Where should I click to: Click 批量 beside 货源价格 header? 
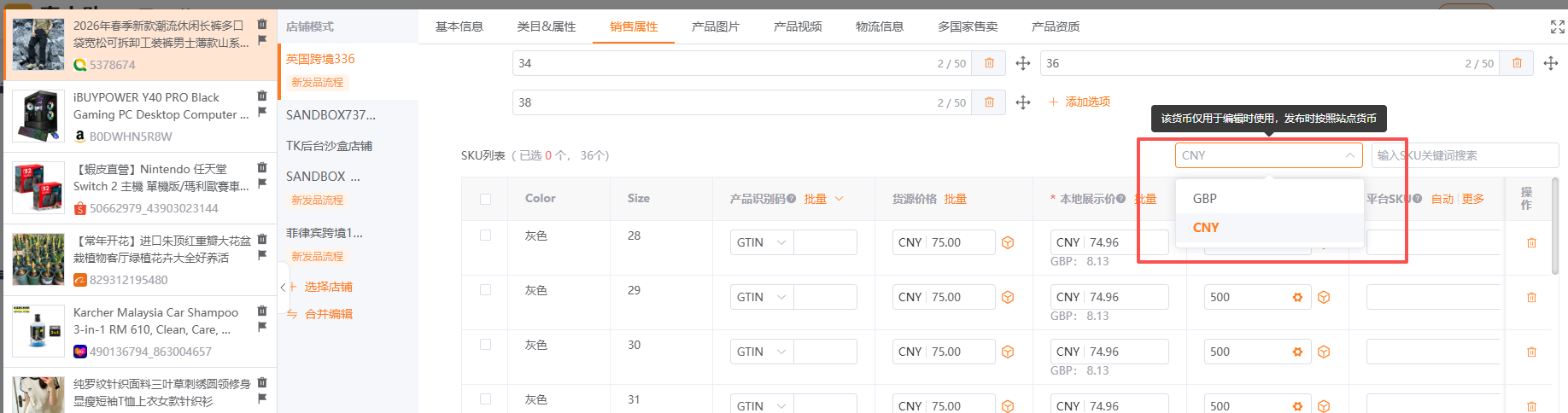(956, 199)
